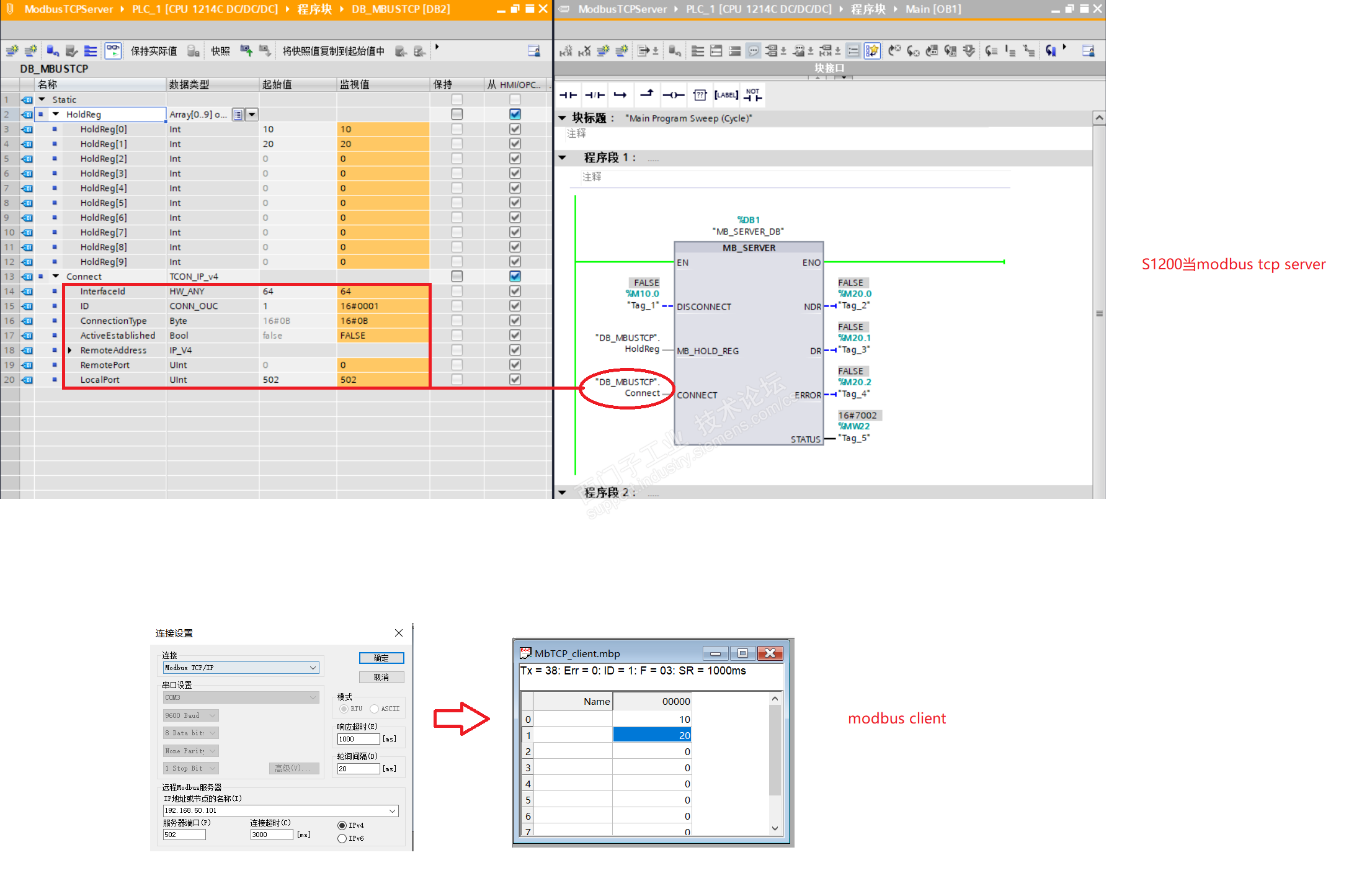Click the server port 502 field
The image size is (1372, 891).
184,835
